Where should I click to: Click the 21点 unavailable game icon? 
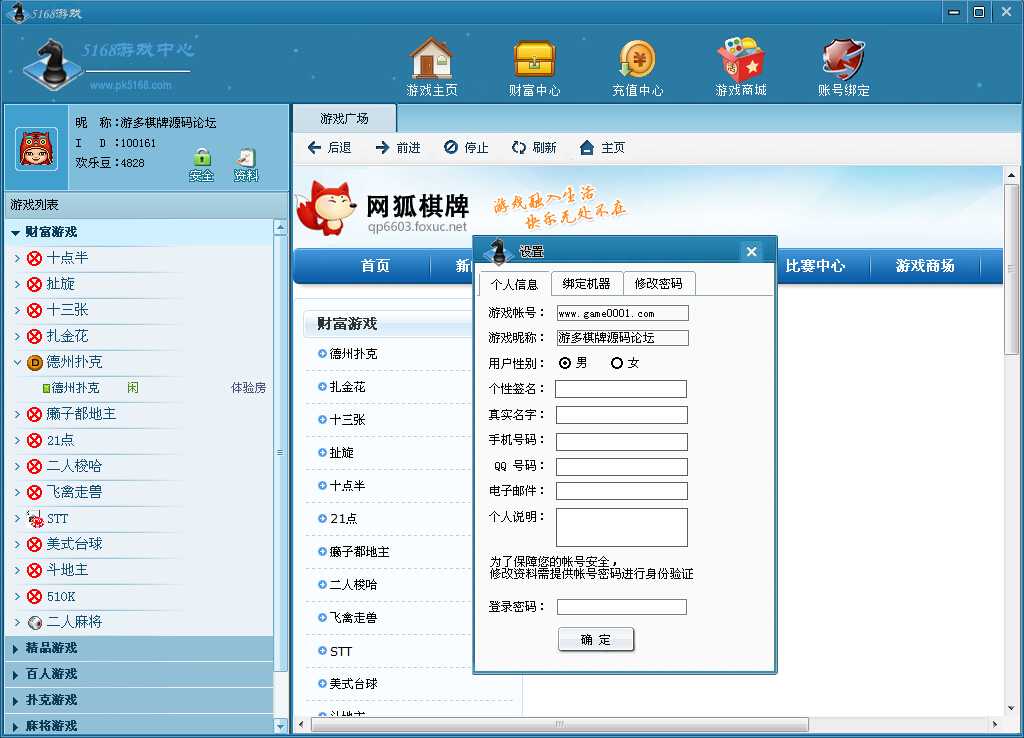[x=35, y=441]
